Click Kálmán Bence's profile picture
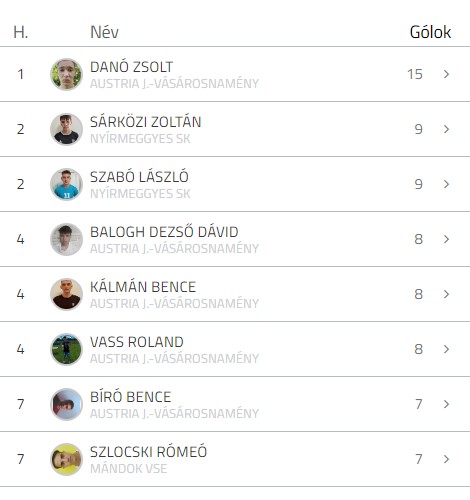The image size is (470, 500). tap(66, 294)
